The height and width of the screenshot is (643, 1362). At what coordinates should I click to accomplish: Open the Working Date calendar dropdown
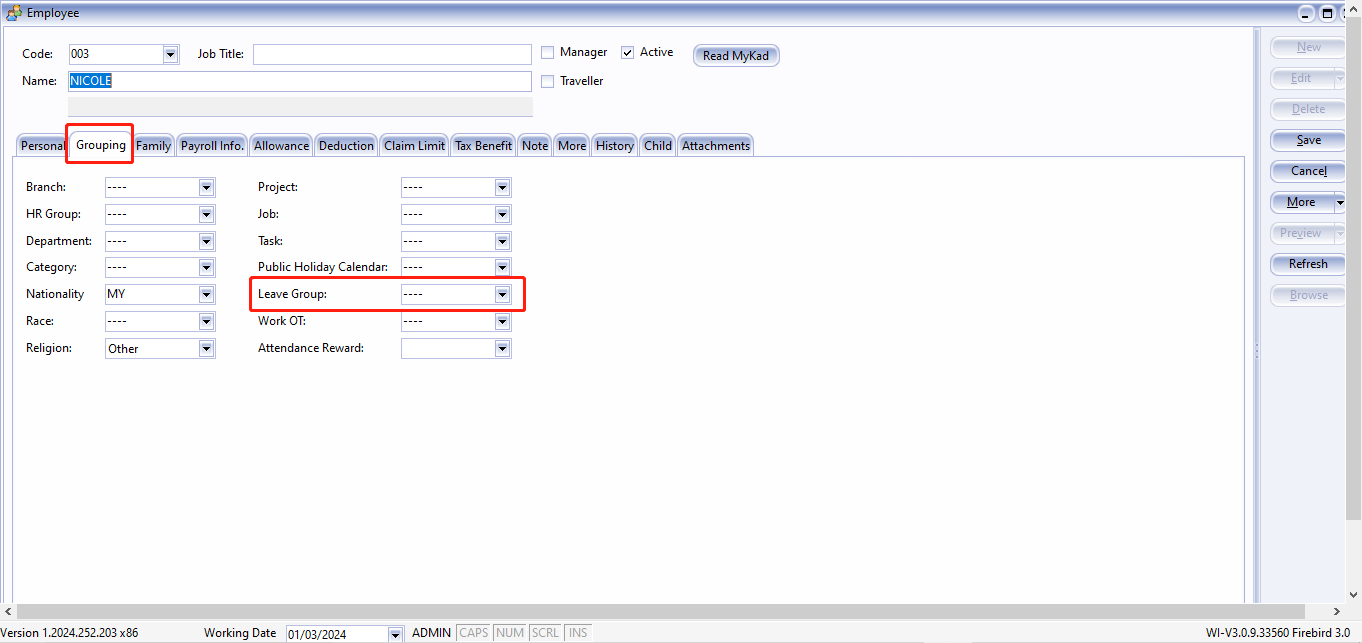(x=395, y=633)
